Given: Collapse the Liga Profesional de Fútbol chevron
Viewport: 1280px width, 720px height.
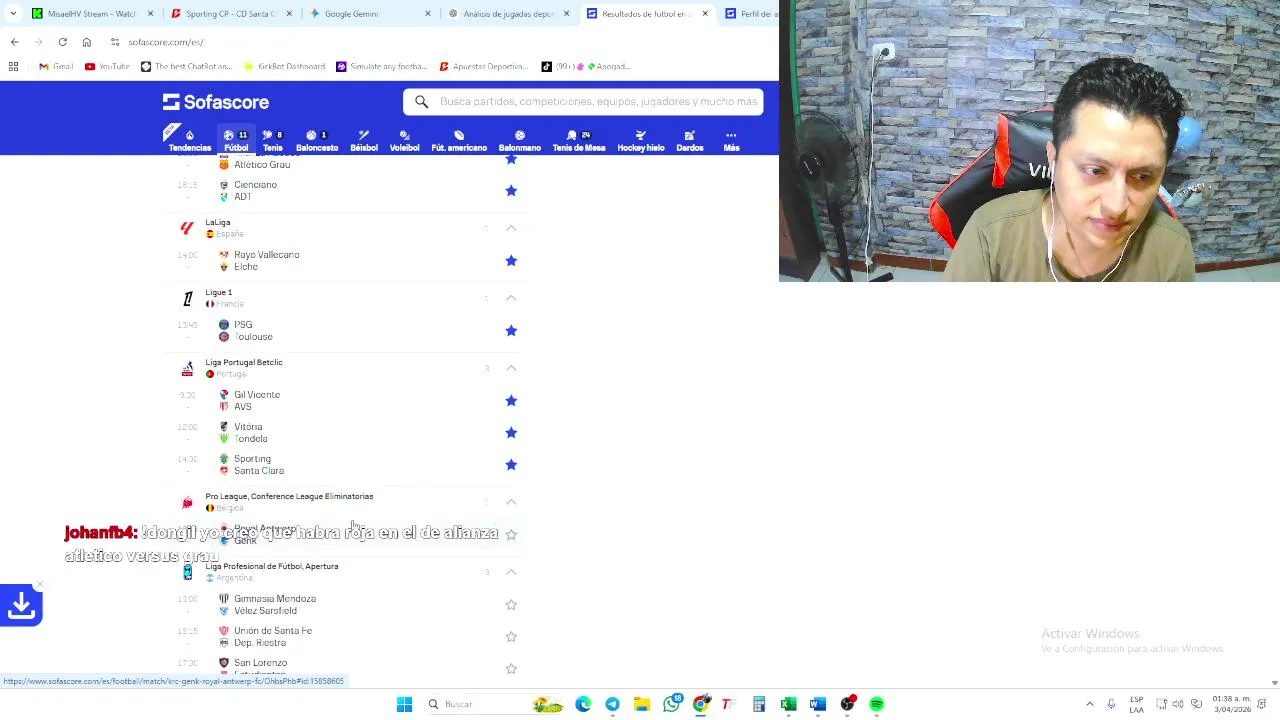Looking at the screenshot, I should pos(511,572).
